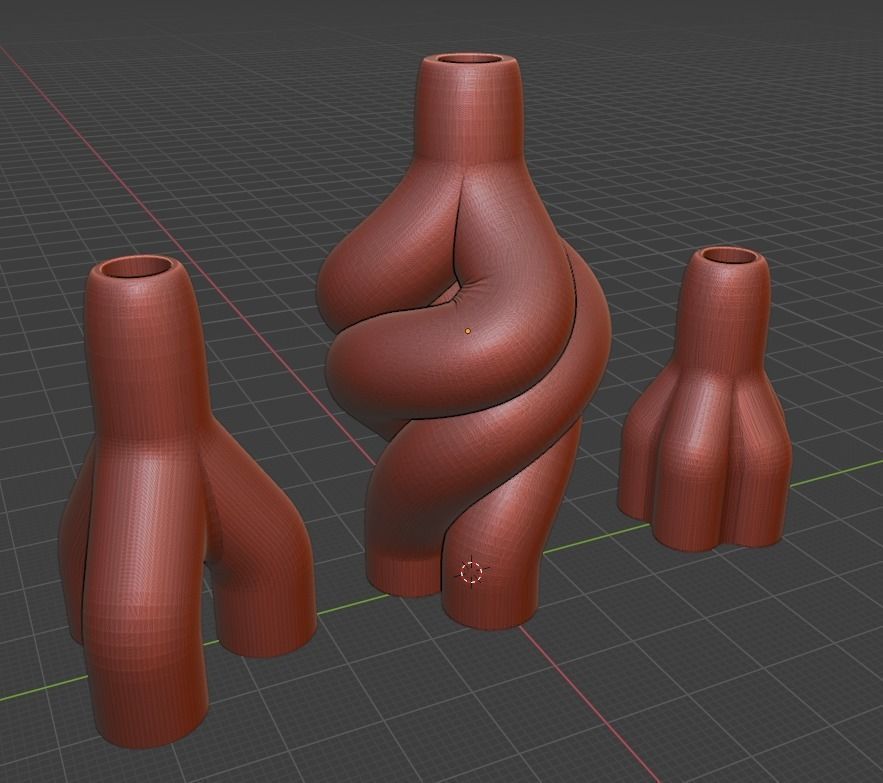
Task: Click the red-white 3D cursor crosshair
Action: [471, 572]
